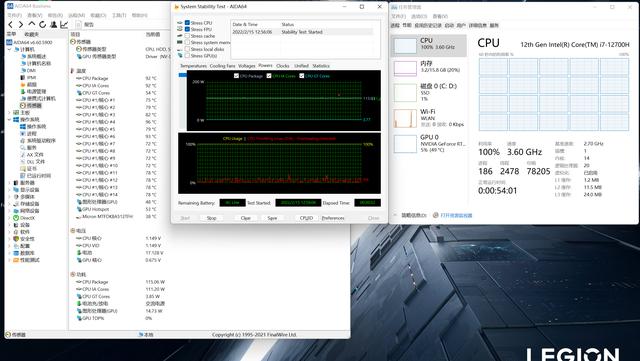Expand the 服务器 tree branch
The width and height of the screenshot is (640, 361).
pos(9,183)
